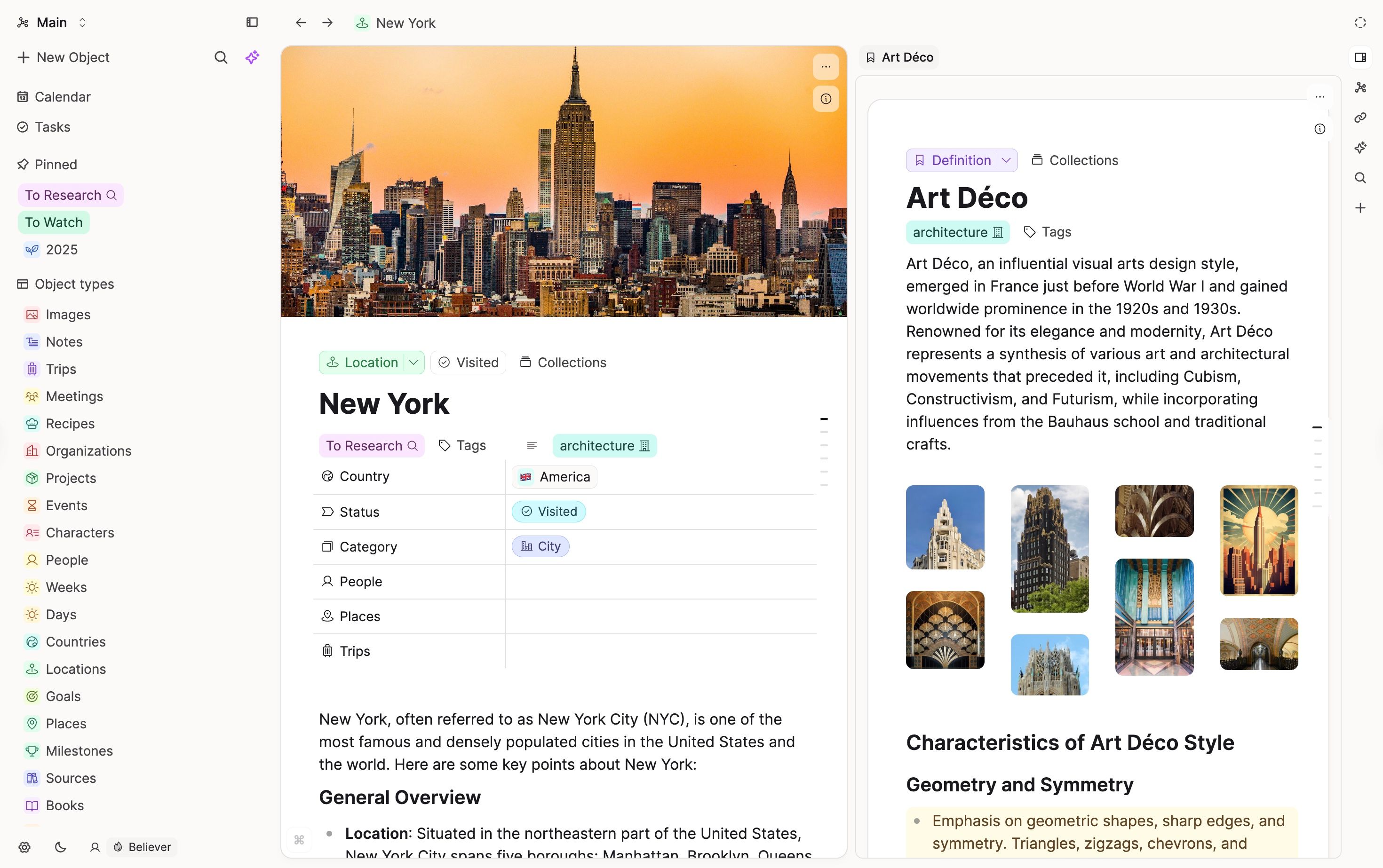Toggle dark mode moon icon
The height and width of the screenshot is (868, 1383).
point(60,847)
